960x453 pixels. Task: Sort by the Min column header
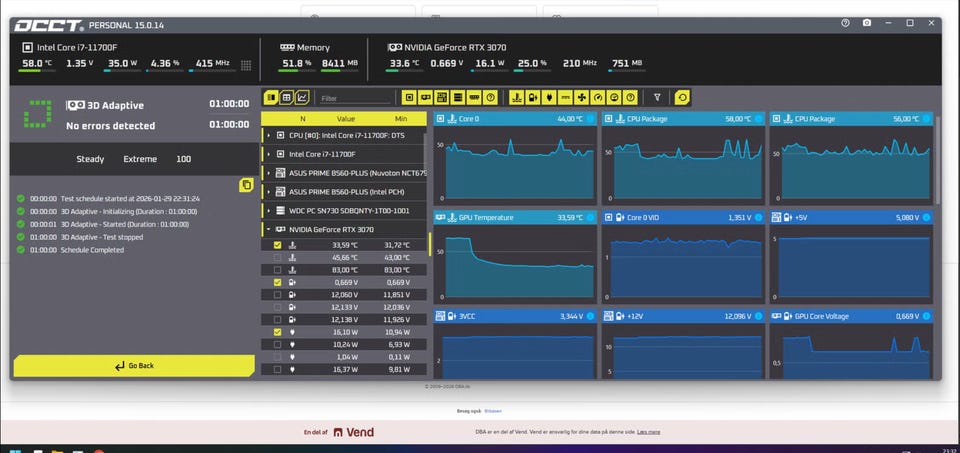tap(401, 119)
